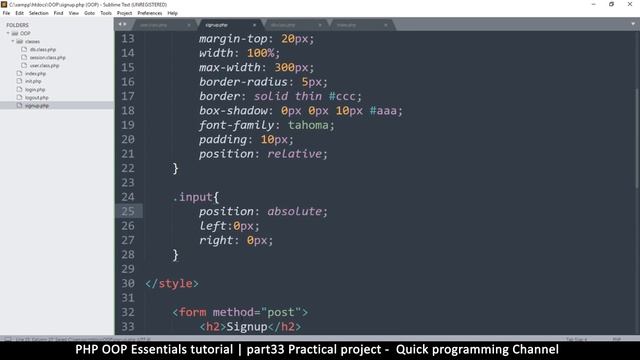Click the file icon beside logout.php
The width and height of the screenshot is (640, 360).
[19, 98]
